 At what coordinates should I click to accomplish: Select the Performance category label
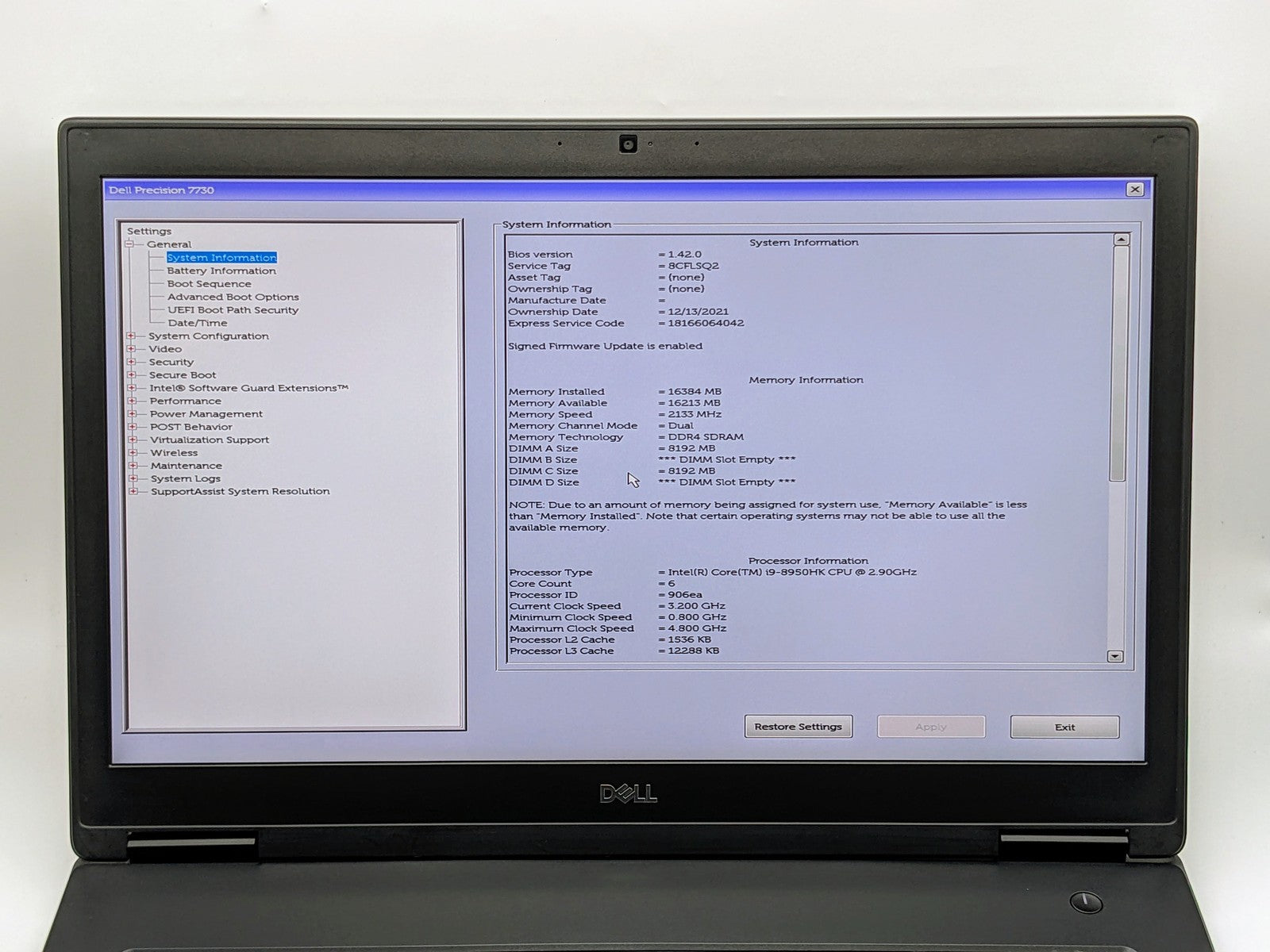click(186, 401)
